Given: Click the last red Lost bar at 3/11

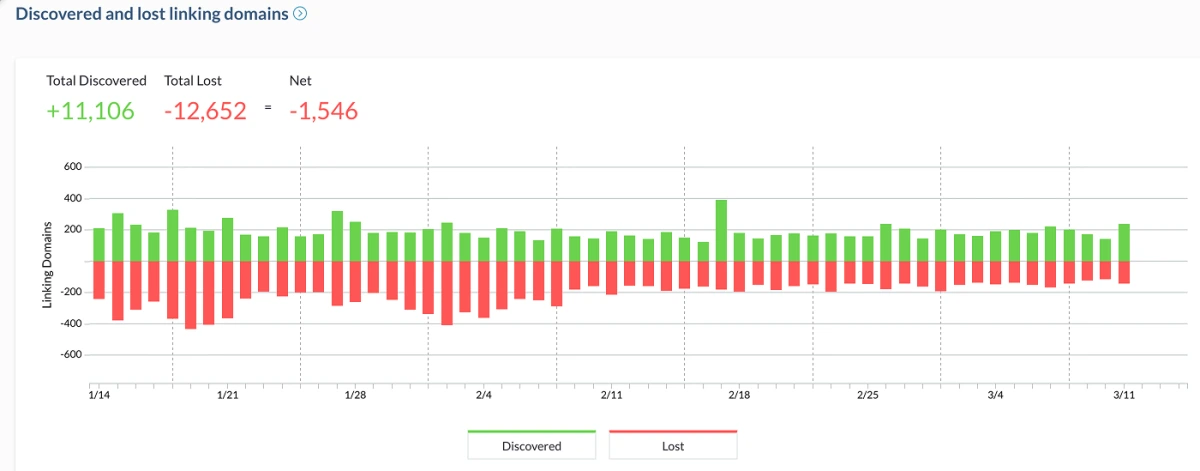Looking at the screenshot, I should click(x=1124, y=272).
